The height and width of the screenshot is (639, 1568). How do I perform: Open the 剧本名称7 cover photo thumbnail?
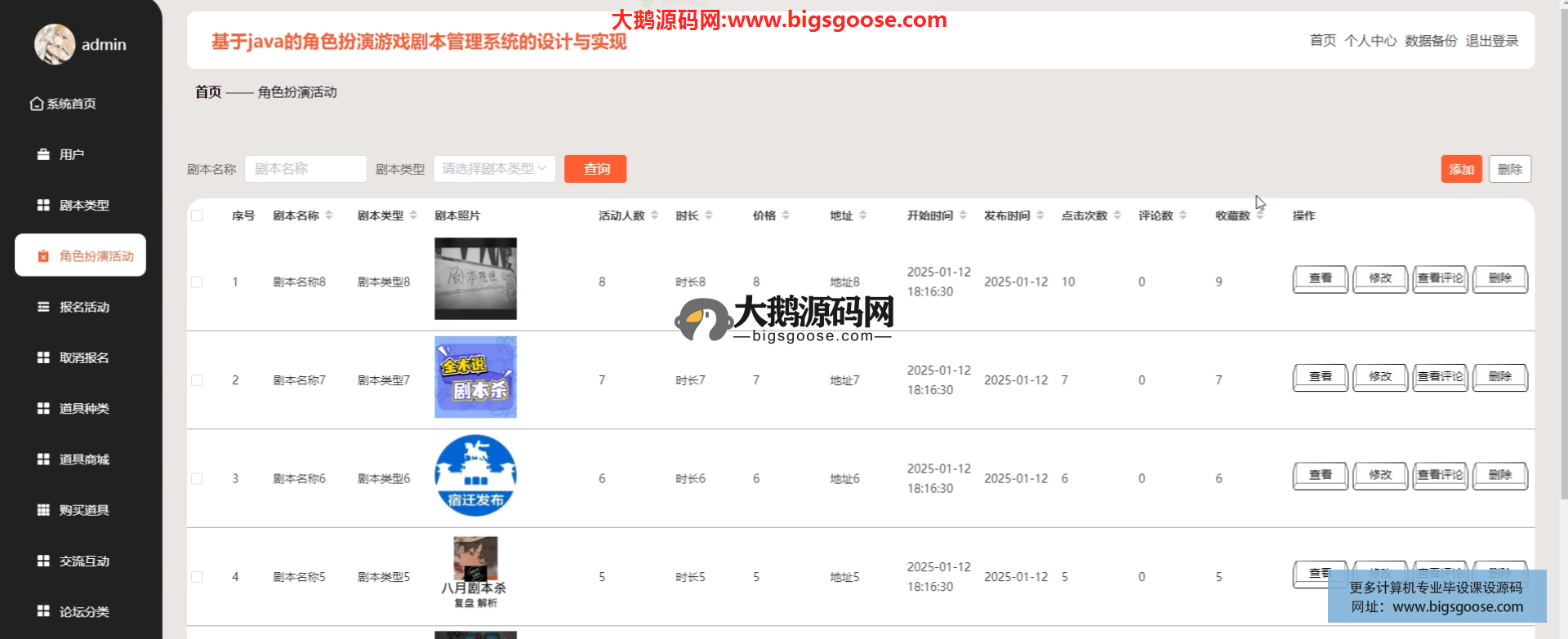475,377
